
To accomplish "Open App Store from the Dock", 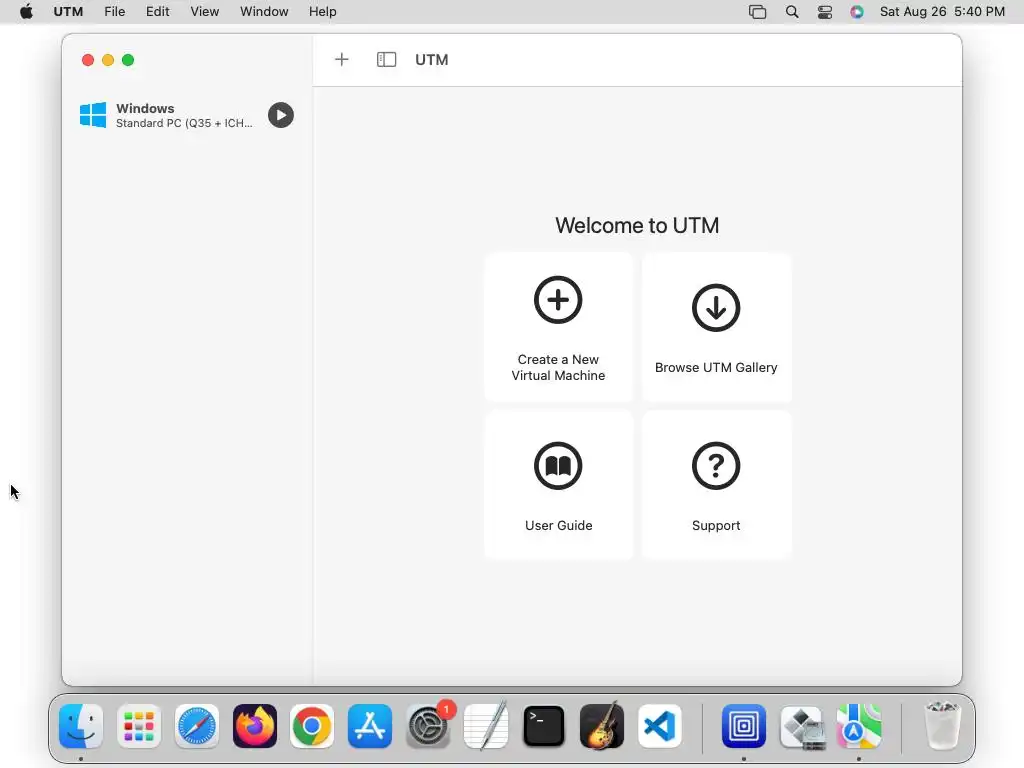I will click(370, 726).
